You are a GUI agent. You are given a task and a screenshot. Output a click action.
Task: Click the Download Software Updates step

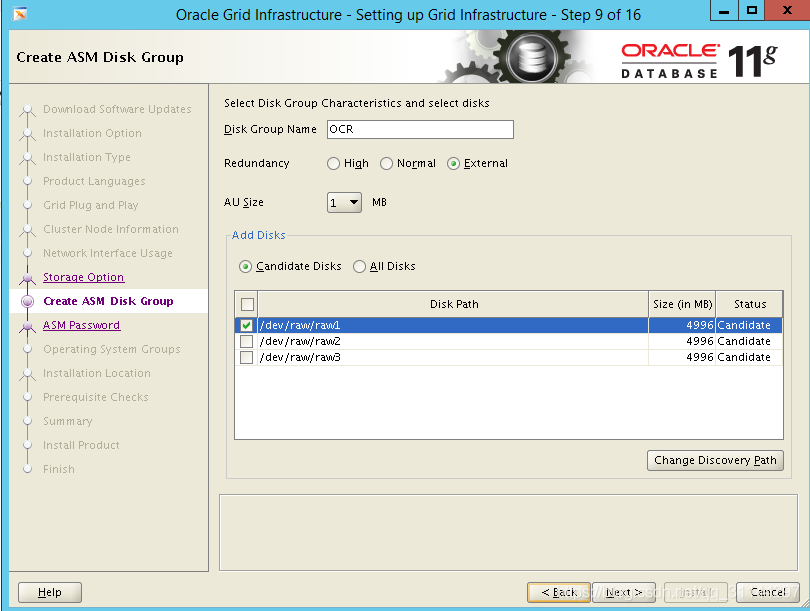pos(117,109)
